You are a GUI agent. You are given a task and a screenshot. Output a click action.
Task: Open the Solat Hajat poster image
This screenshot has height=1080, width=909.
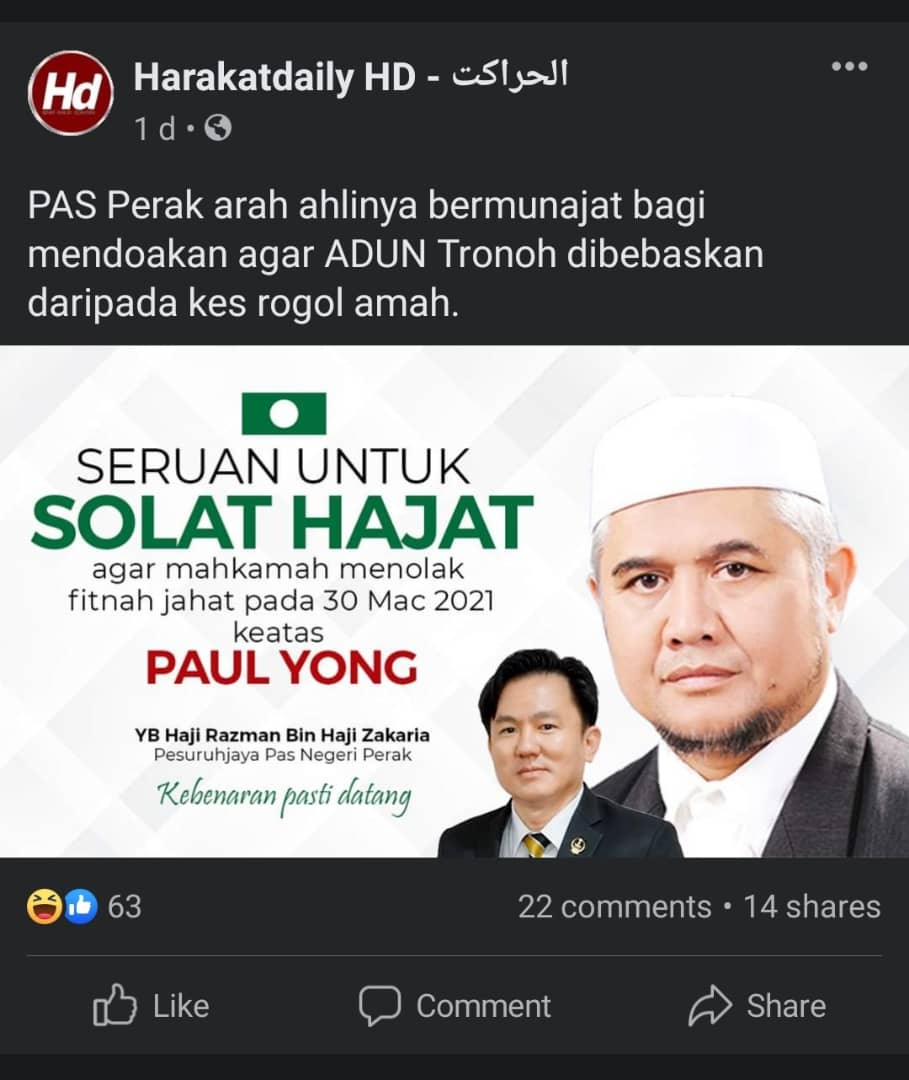454,601
